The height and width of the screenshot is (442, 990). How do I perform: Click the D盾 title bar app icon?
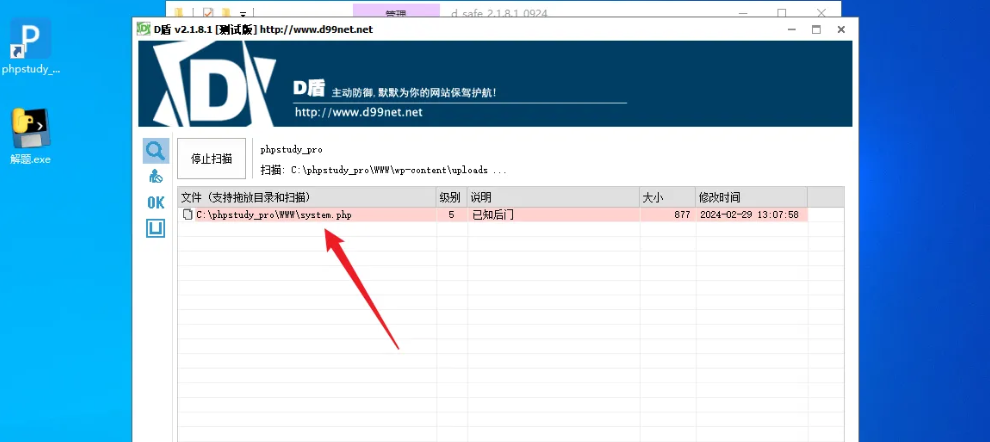click(x=143, y=29)
